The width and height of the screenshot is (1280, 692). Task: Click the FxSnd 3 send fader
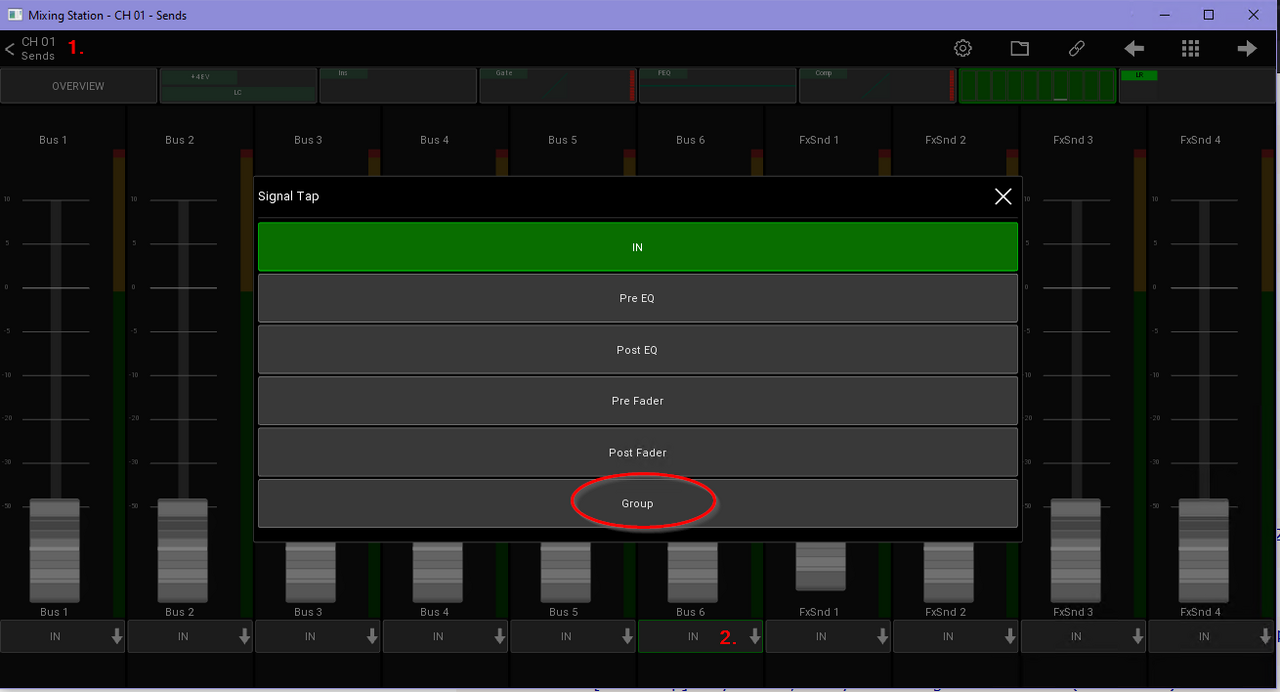(x=1076, y=550)
